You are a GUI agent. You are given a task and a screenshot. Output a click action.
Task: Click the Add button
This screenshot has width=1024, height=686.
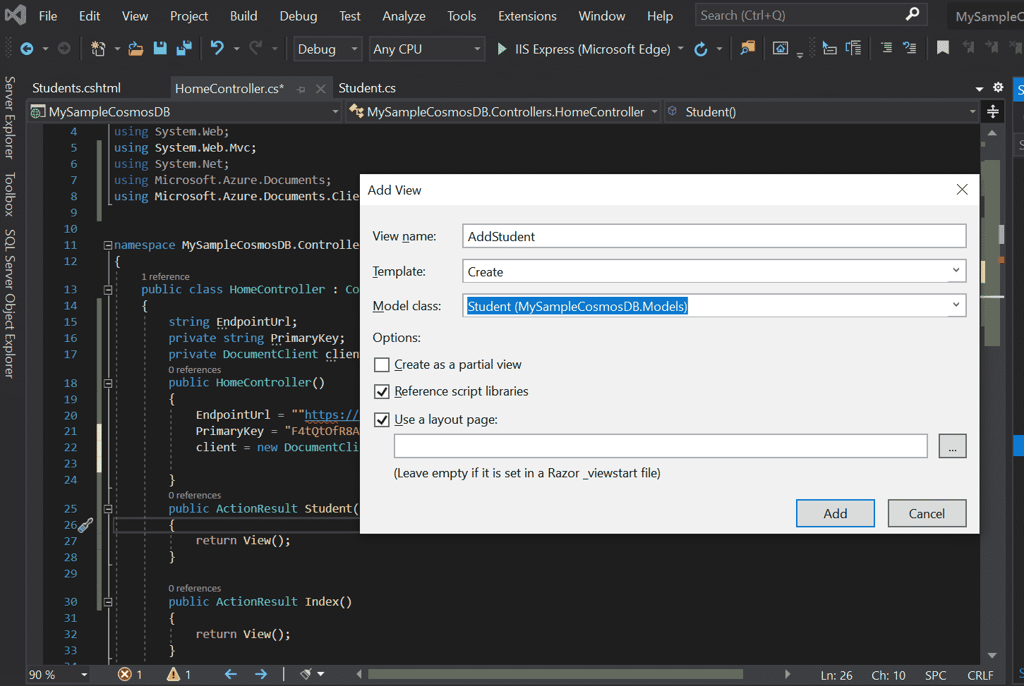click(x=835, y=512)
